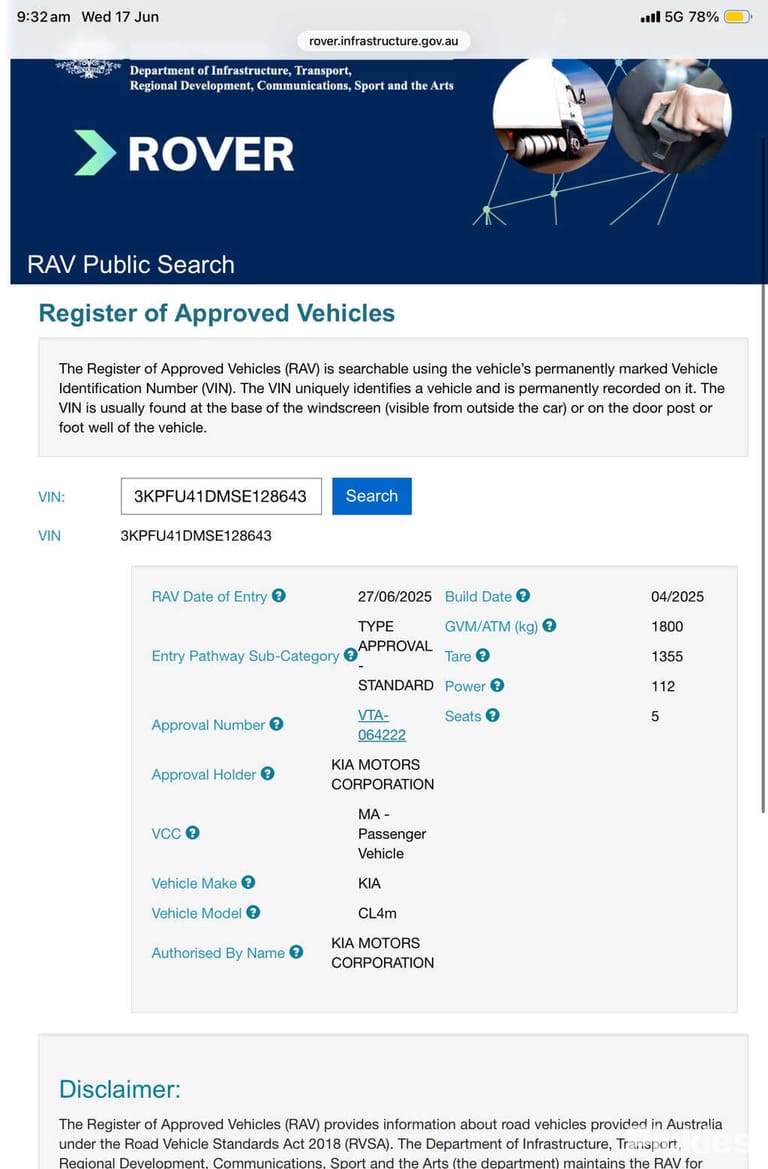
Task: Tap the battery indicator in status bar
Action: pyautogui.click(x=737, y=16)
